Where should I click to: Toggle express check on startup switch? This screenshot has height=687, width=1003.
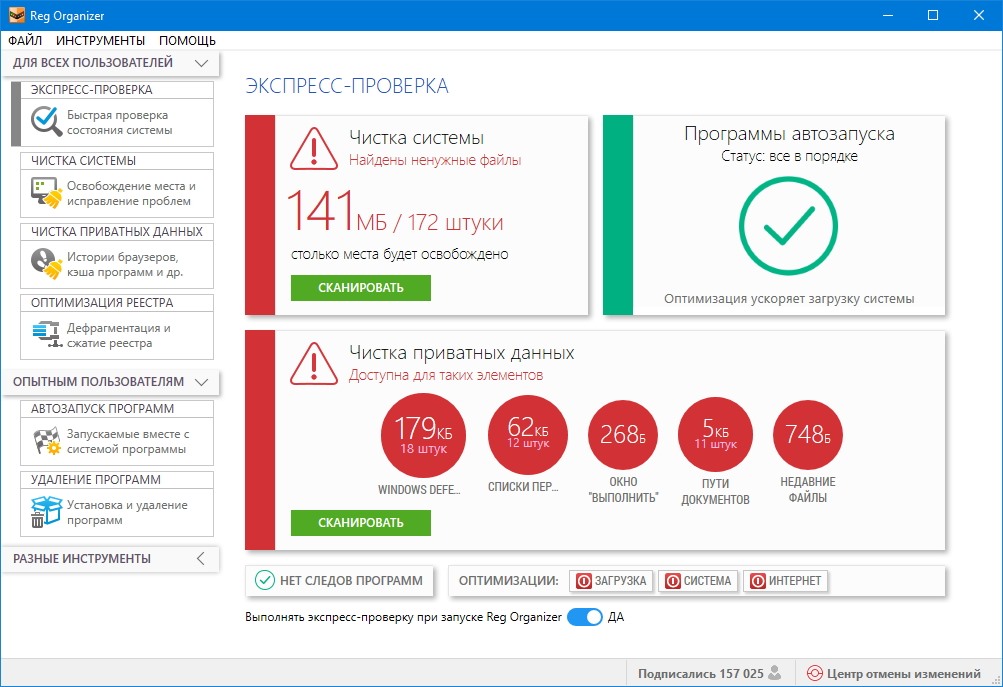click(x=584, y=617)
